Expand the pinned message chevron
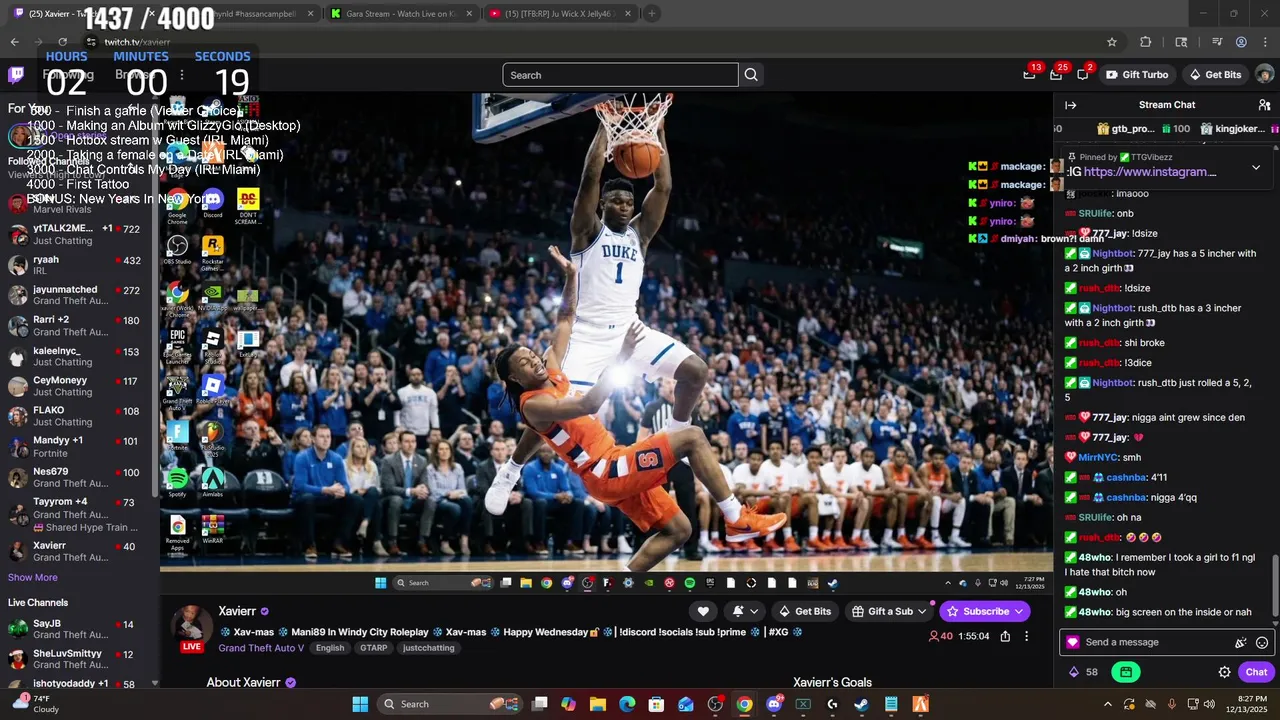Image resolution: width=1280 pixels, height=720 pixels. [x=1256, y=168]
